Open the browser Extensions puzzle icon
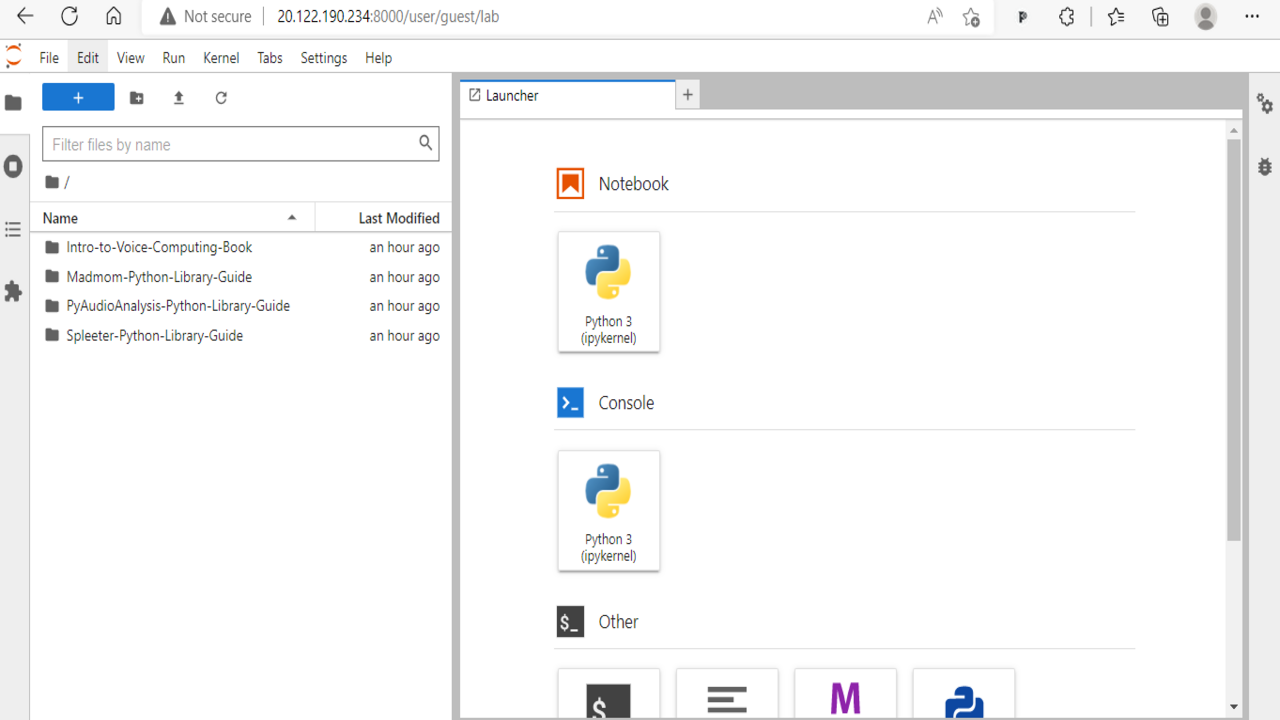This screenshot has width=1280, height=720. [x=1067, y=16]
